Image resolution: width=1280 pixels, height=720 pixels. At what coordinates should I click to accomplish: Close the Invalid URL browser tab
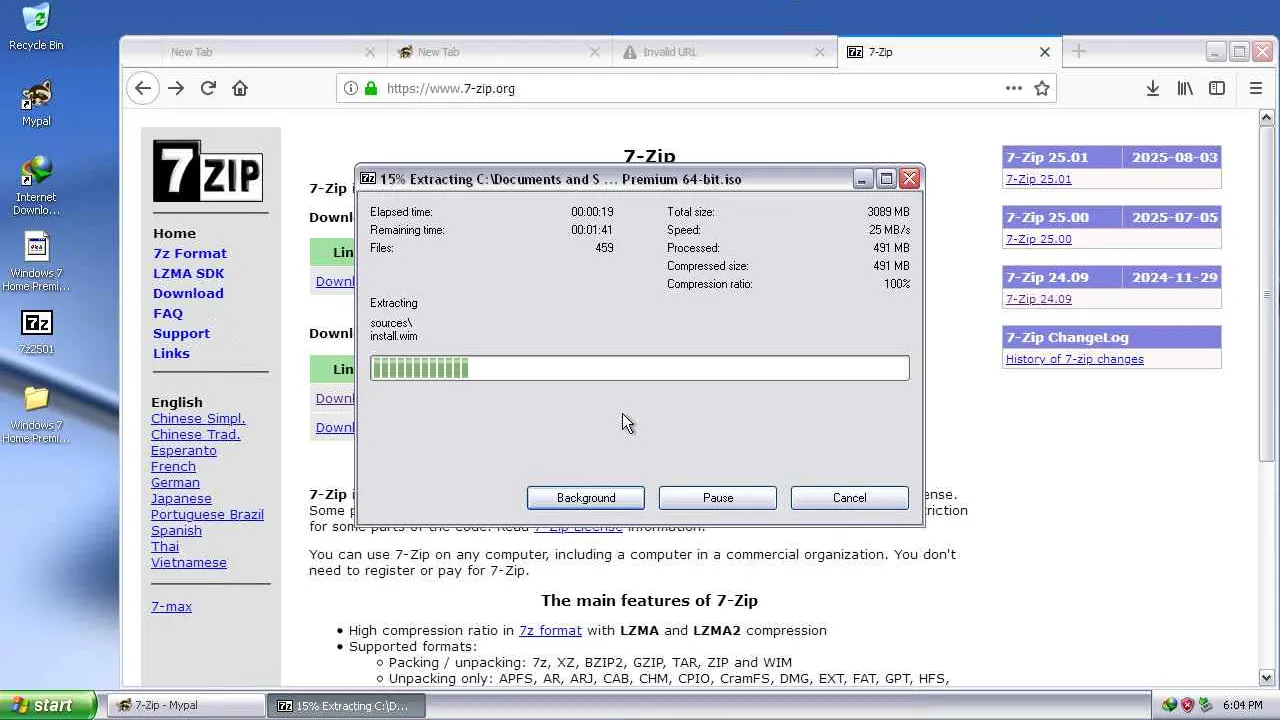pos(820,52)
